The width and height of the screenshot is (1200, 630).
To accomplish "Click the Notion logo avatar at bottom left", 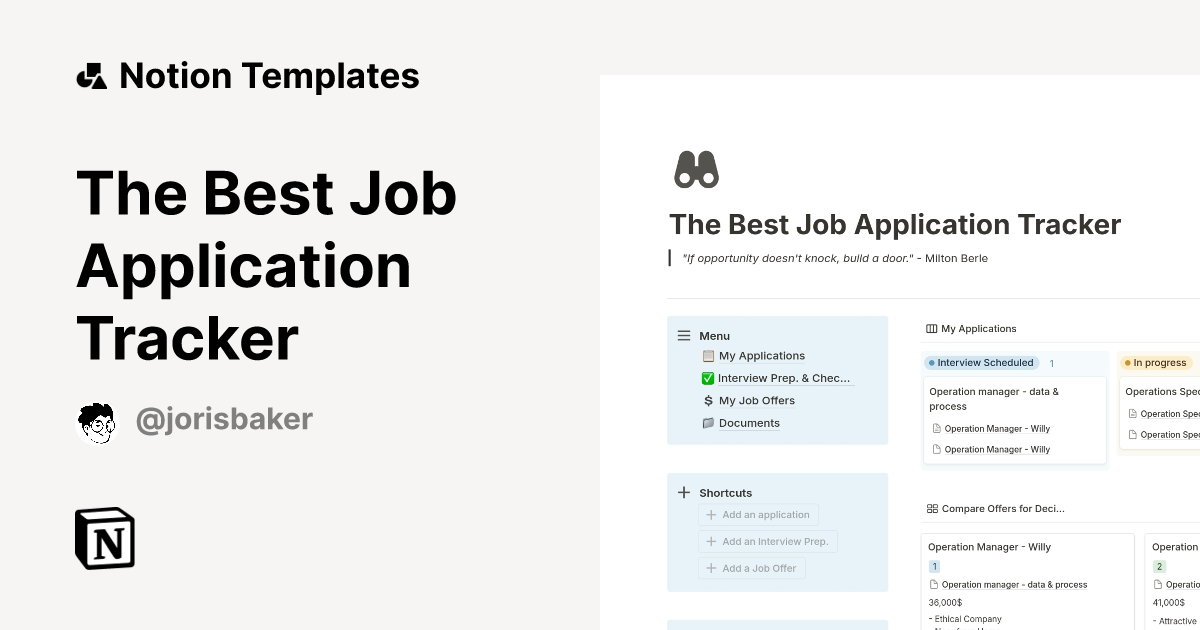I will click(x=104, y=538).
